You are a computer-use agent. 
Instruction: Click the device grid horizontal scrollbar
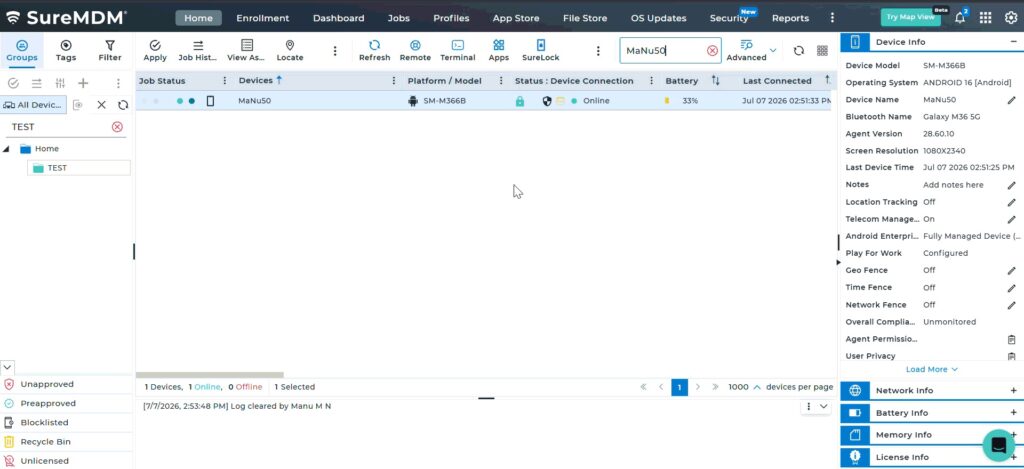tap(210, 375)
